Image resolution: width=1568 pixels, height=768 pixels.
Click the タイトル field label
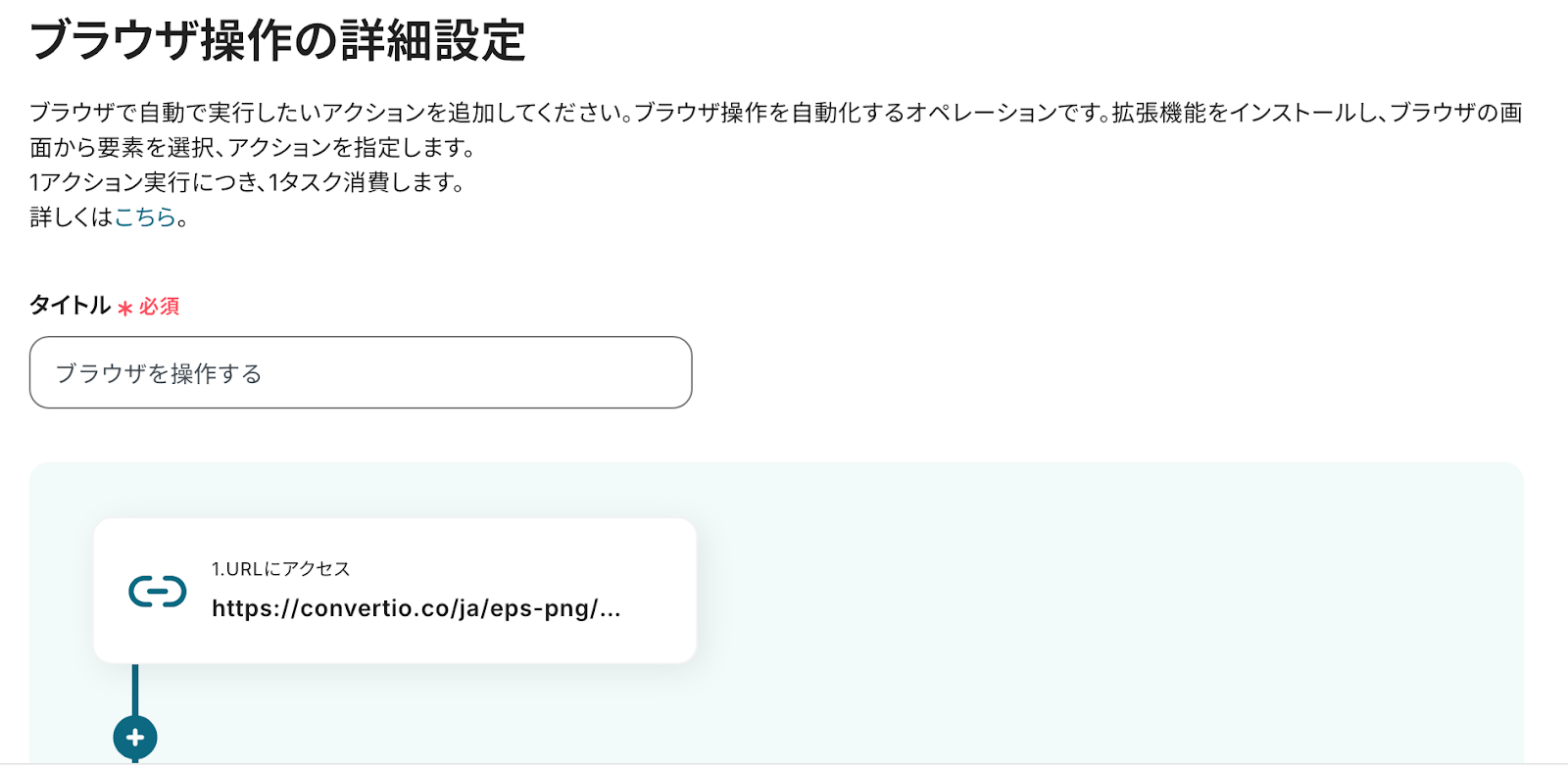tap(70, 306)
